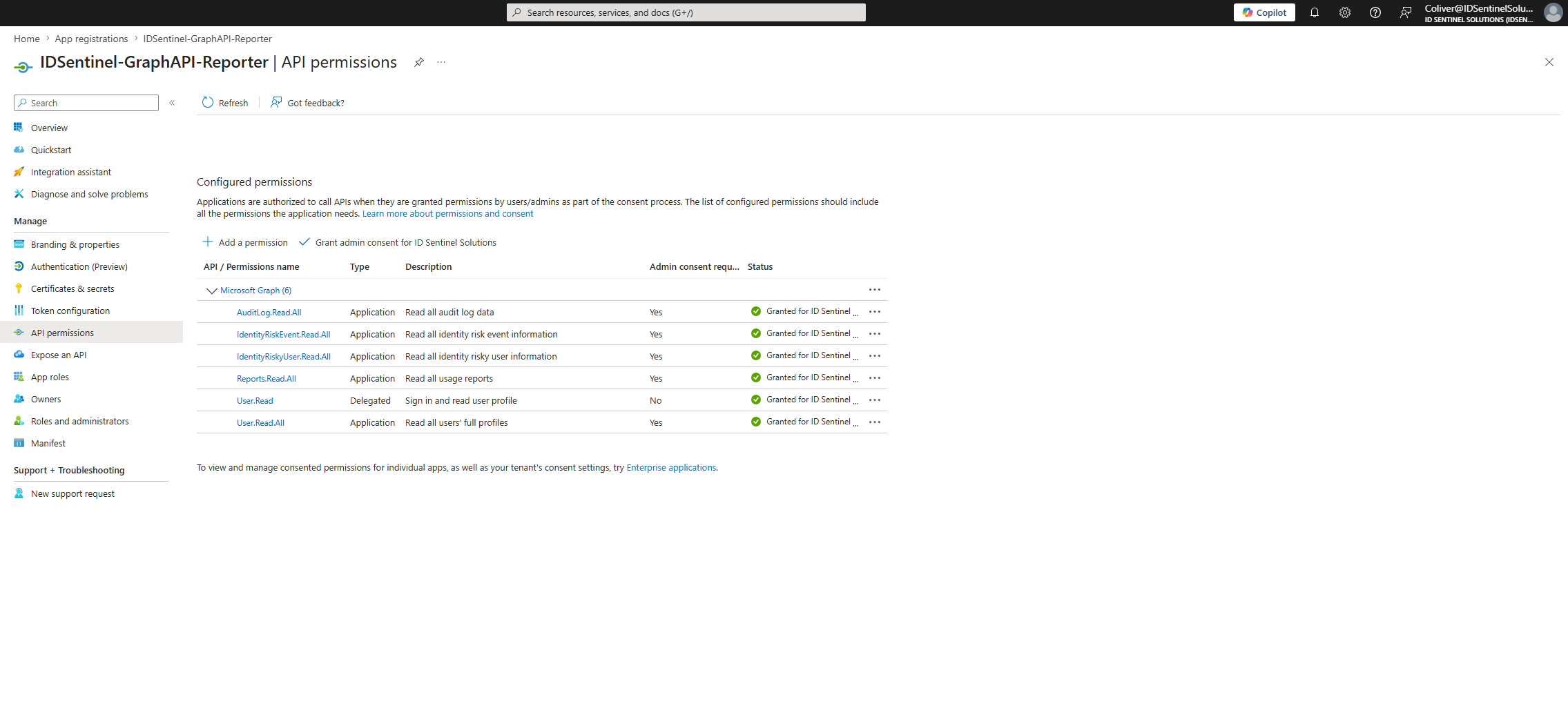Close the API permissions blade
This screenshot has height=717, width=1568.
[1549, 62]
